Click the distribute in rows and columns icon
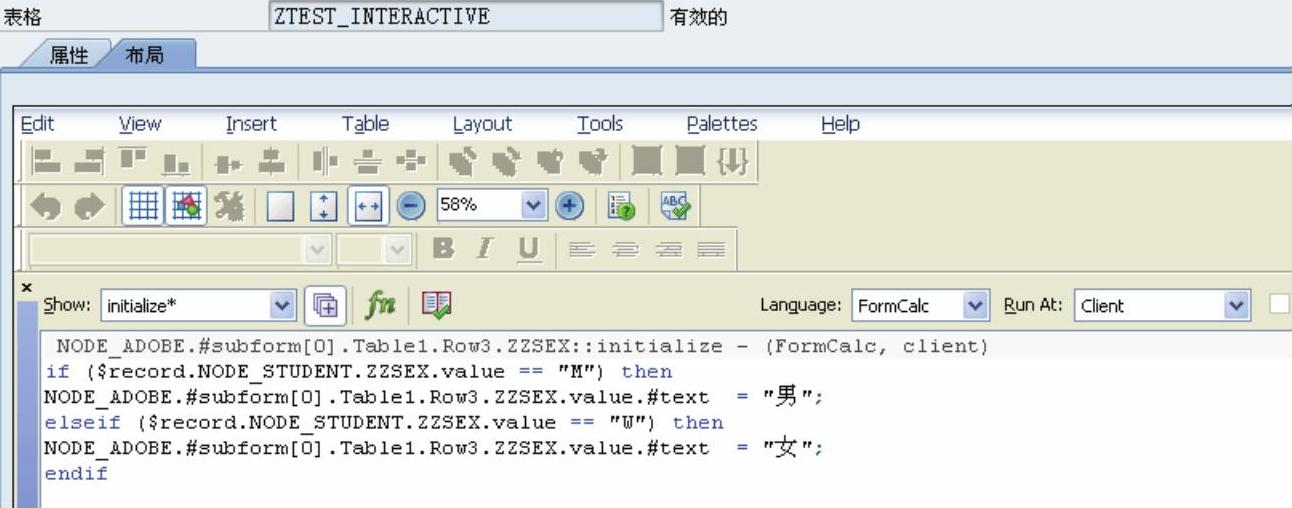 (411, 161)
